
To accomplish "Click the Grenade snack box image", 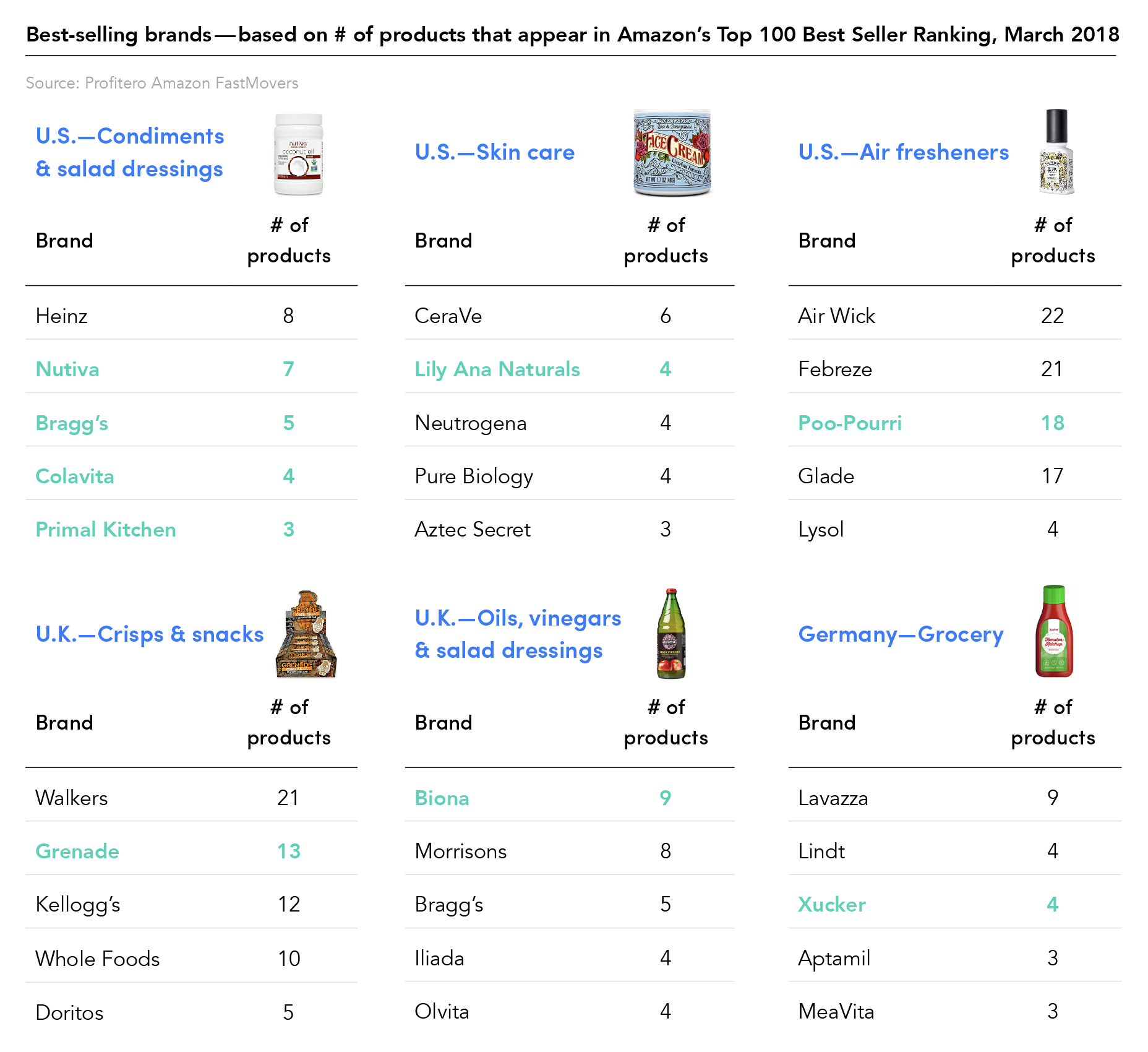I will pos(306,634).
